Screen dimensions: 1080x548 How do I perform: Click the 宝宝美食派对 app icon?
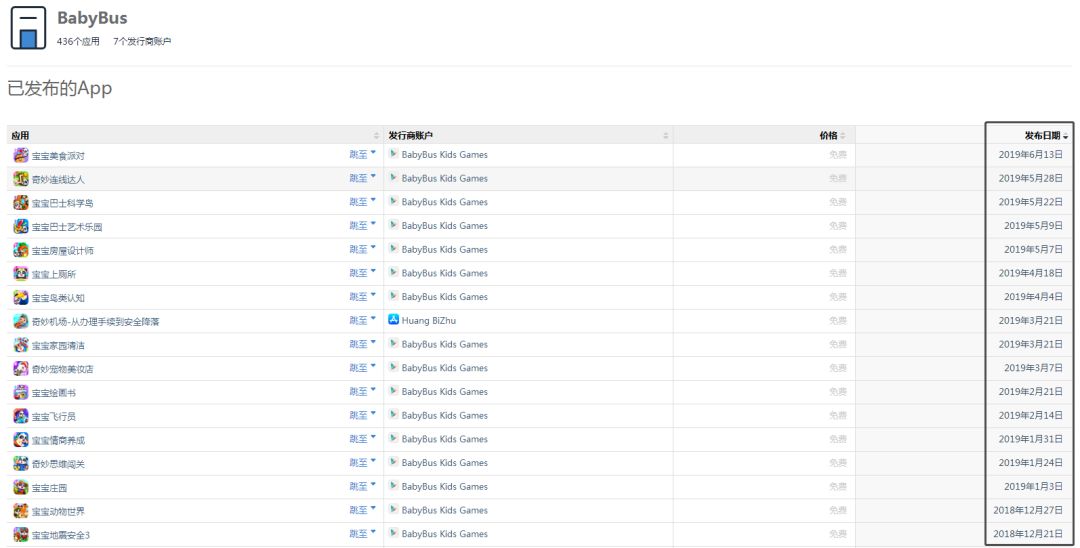[21, 155]
